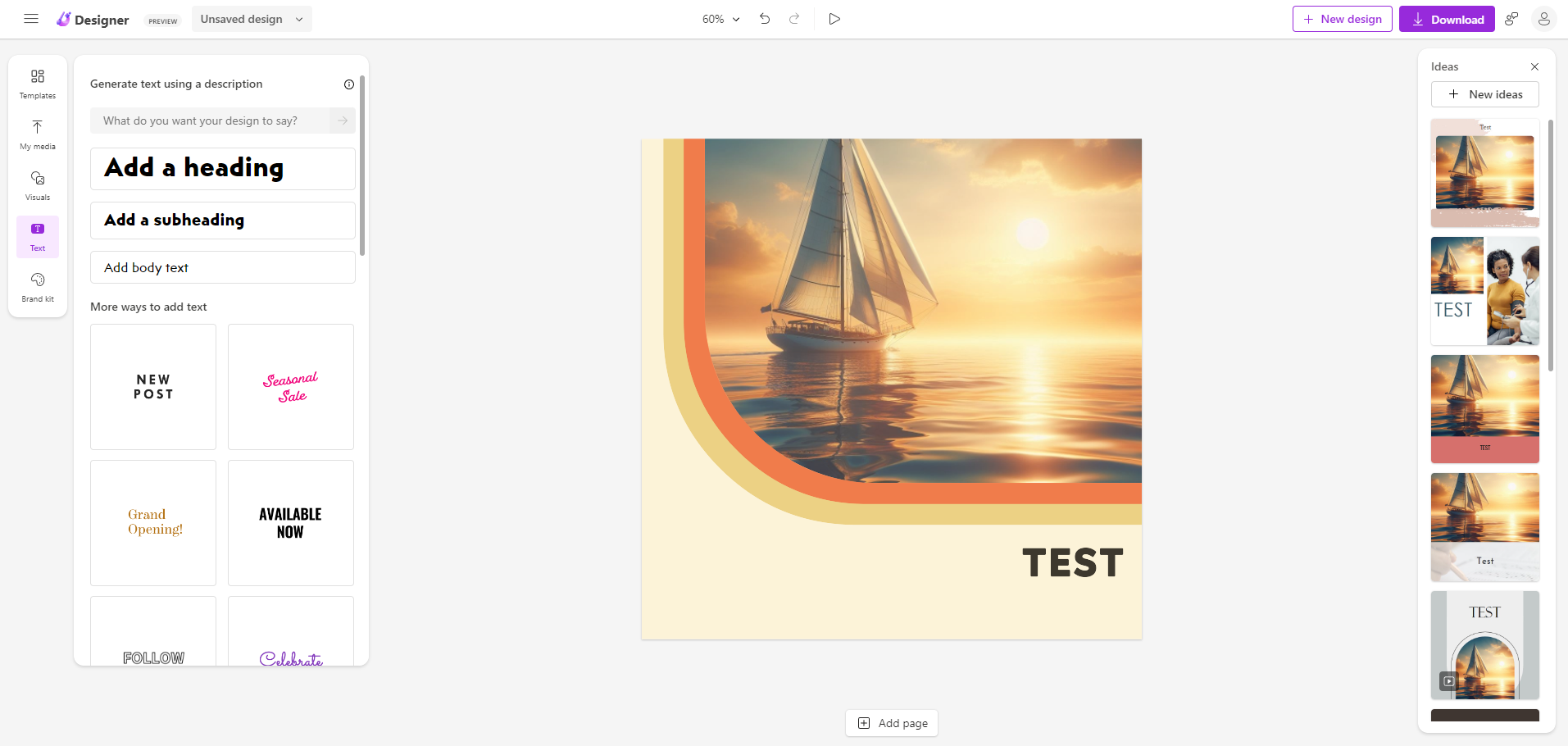1568x746 pixels.
Task: Select the Text tool in the sidebar
Action: [37, 236]
